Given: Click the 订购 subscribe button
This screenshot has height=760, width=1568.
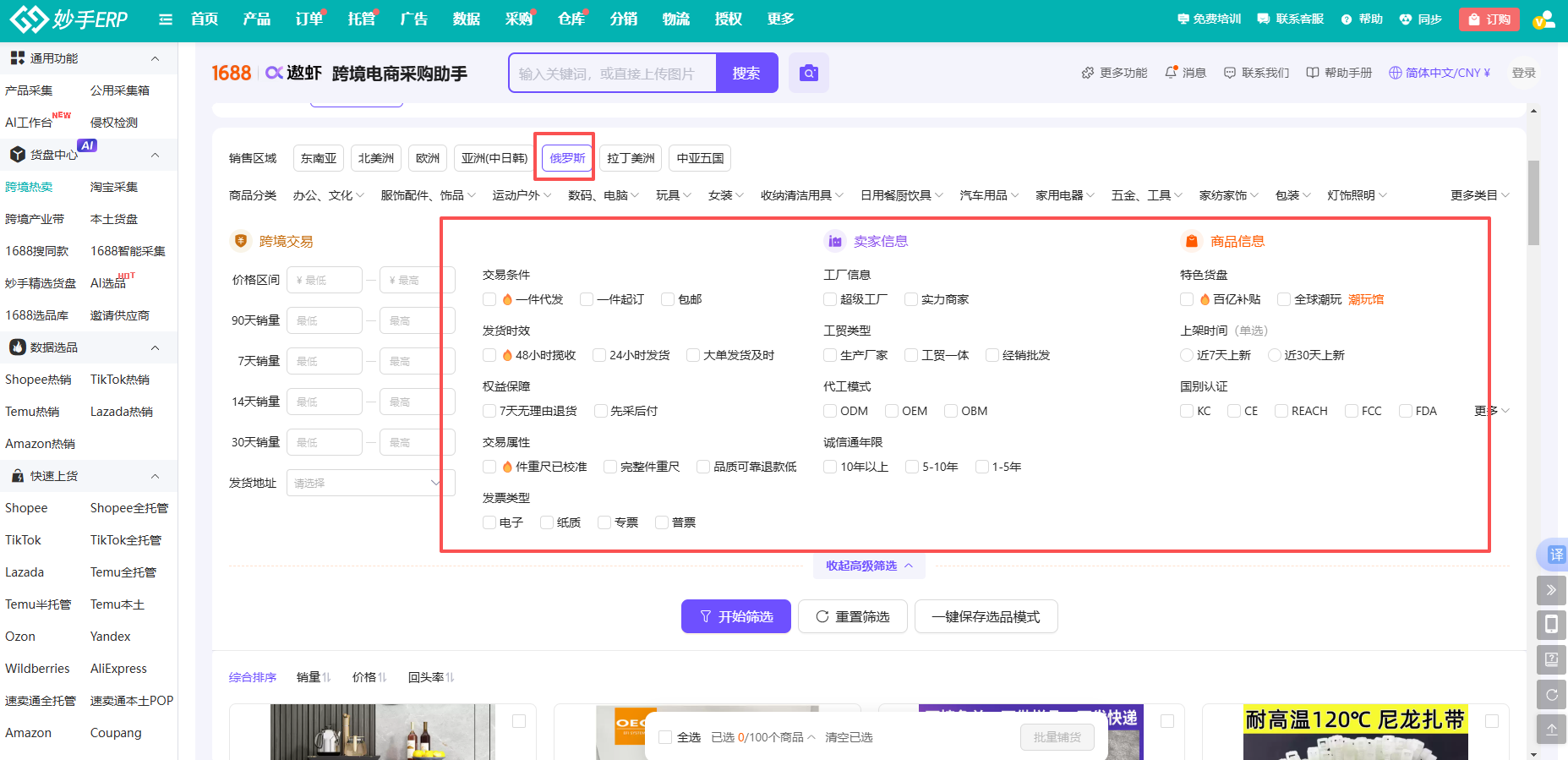Looking at the screenshot, I should click(x=1489, y=19).
